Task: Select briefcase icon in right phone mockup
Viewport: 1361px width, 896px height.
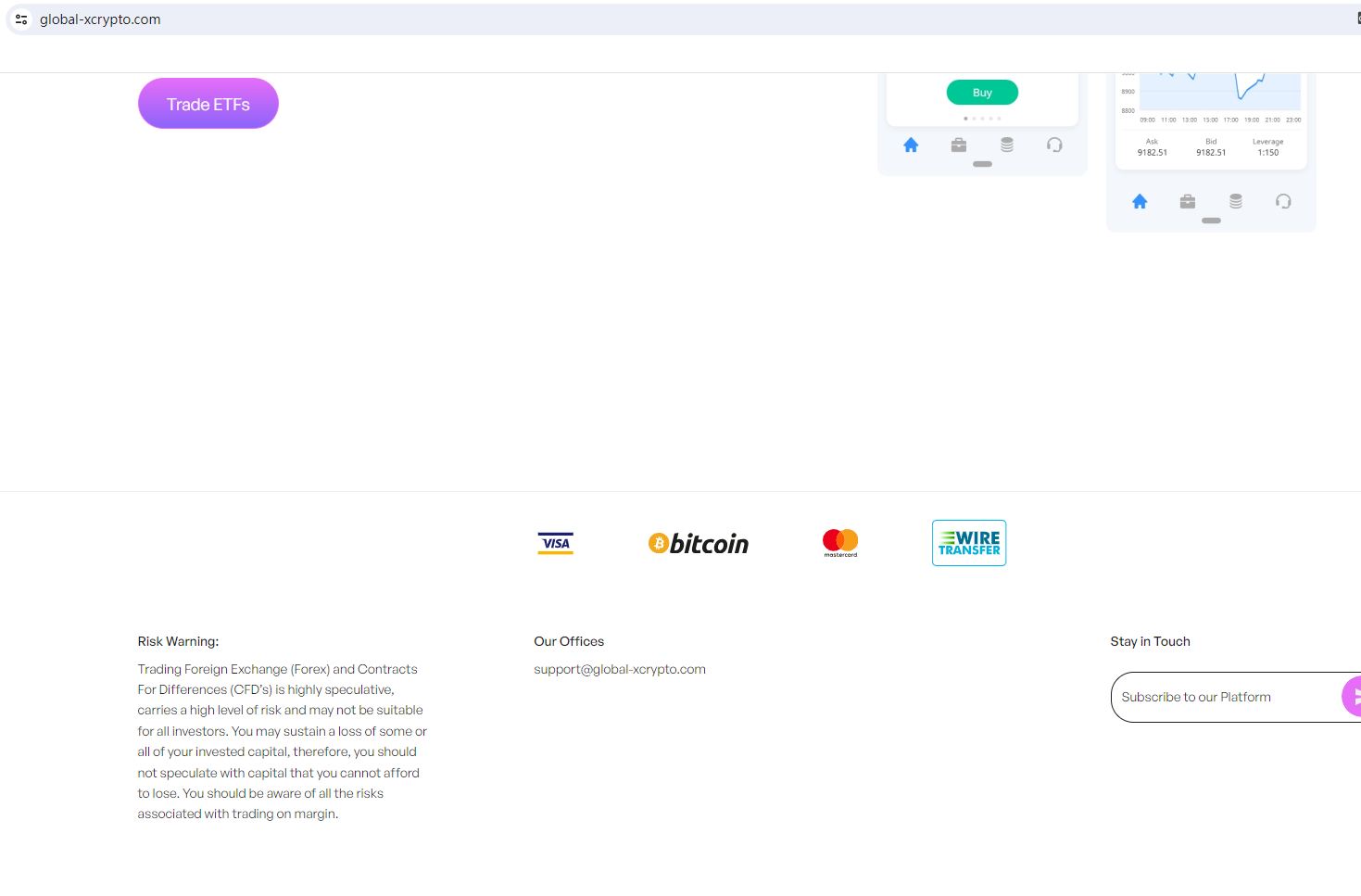Action: [x=1188, y=201]
